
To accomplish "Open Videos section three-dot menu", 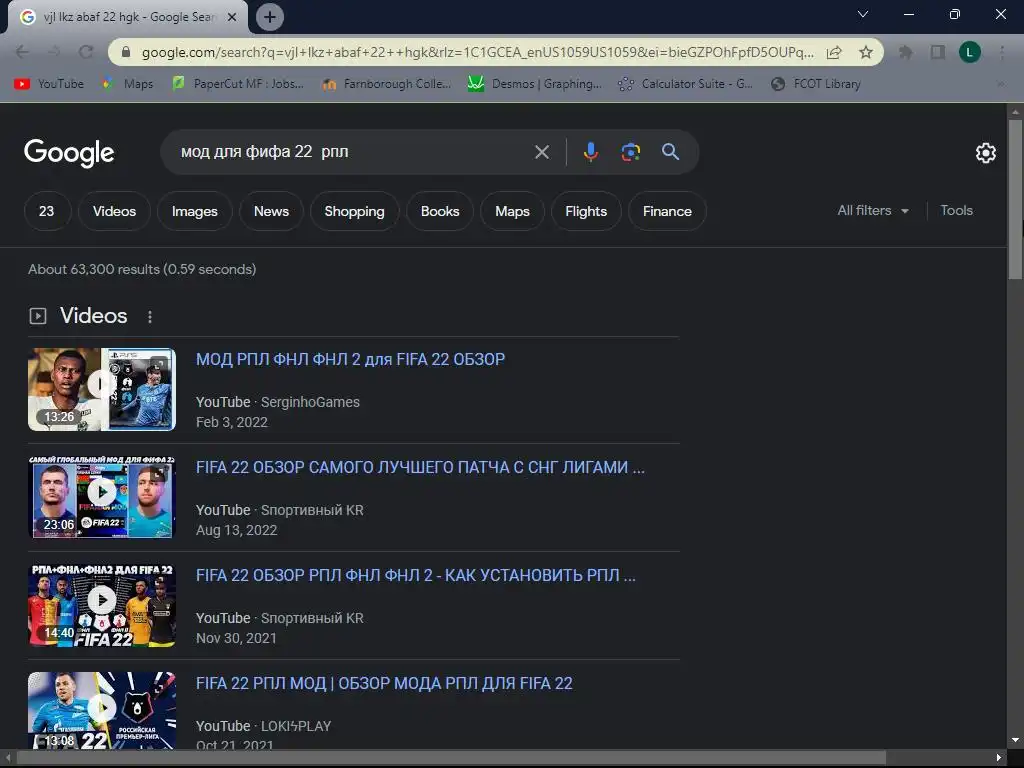I will point(150,317).
